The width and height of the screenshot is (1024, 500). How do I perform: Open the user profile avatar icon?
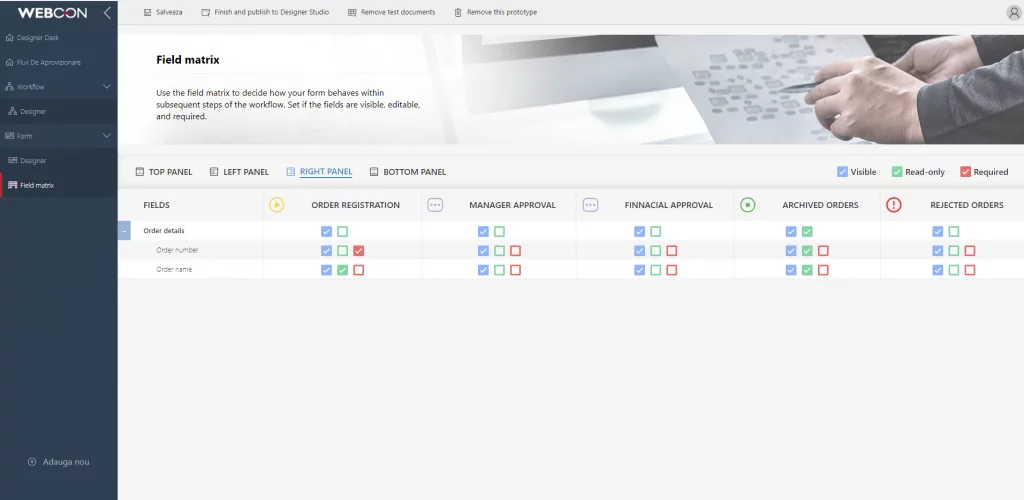(x=1014, y=12)
